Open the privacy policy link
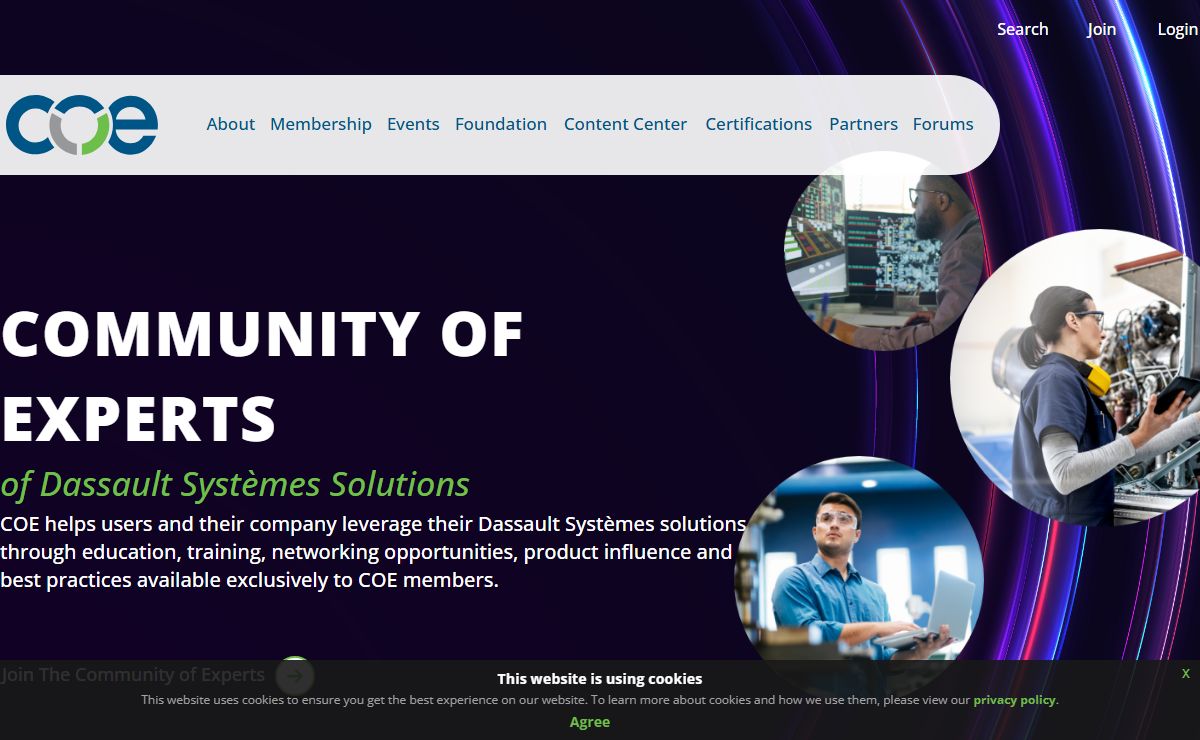The height and width of the screenshot is (740, 1200). (x=1014, y=700)
